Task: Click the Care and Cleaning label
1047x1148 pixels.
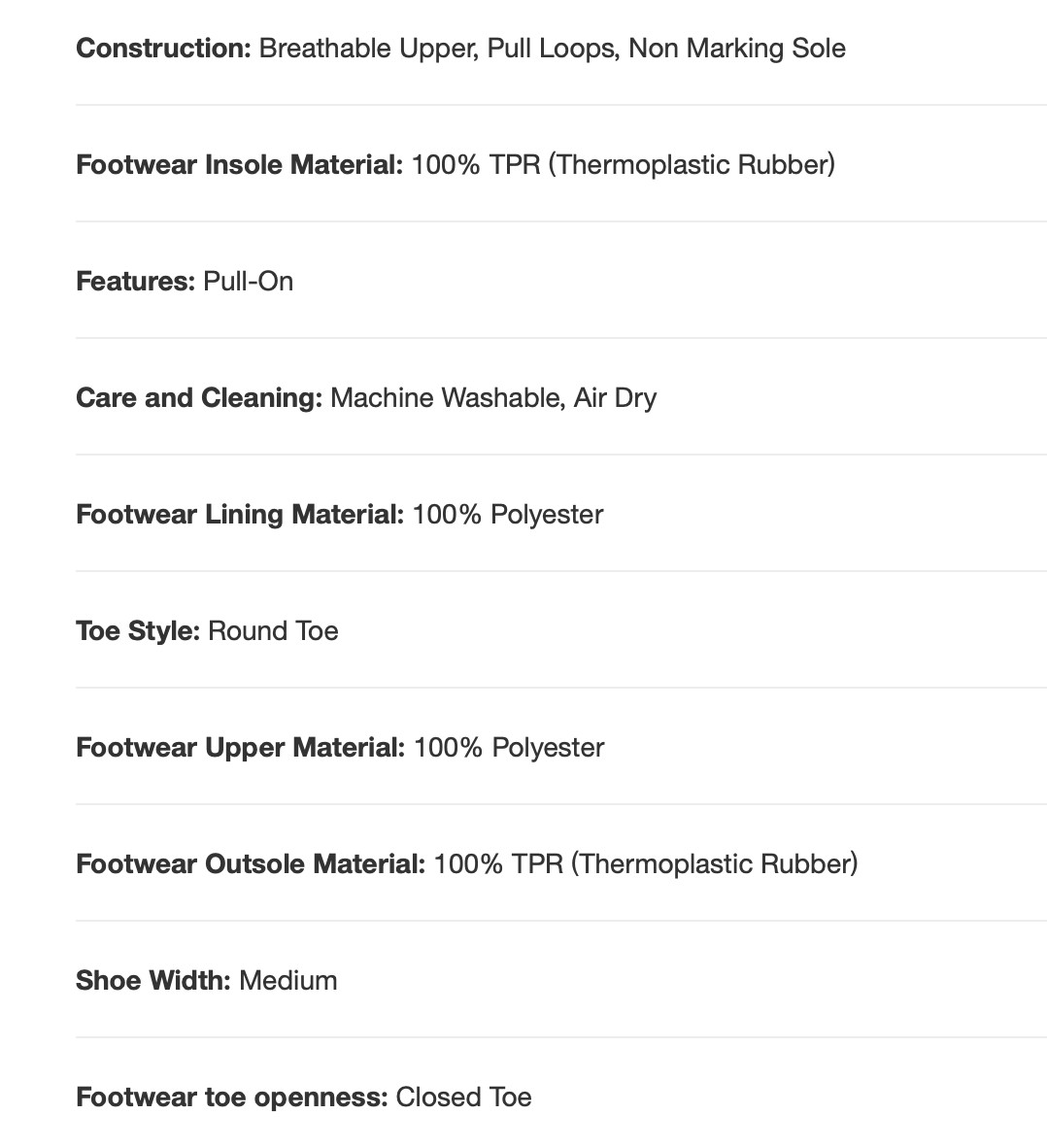Action: click(199, 397)
